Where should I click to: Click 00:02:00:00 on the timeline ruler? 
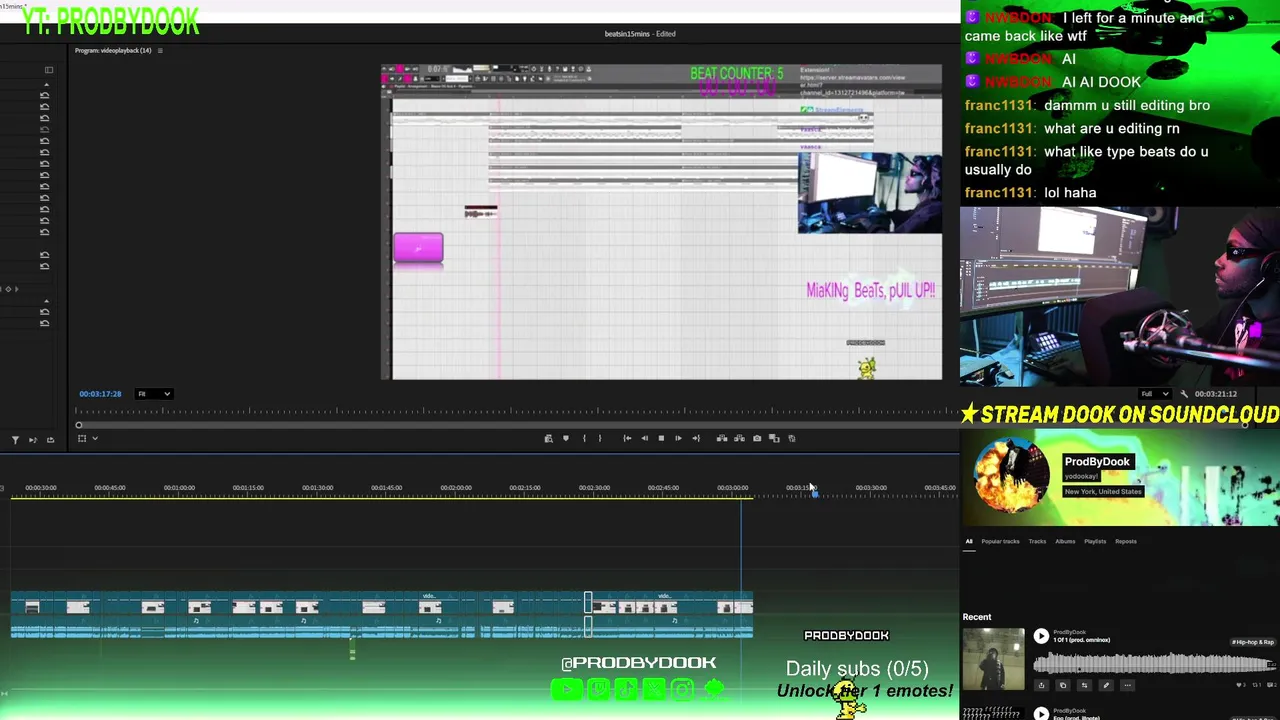(x=456, y=488)
